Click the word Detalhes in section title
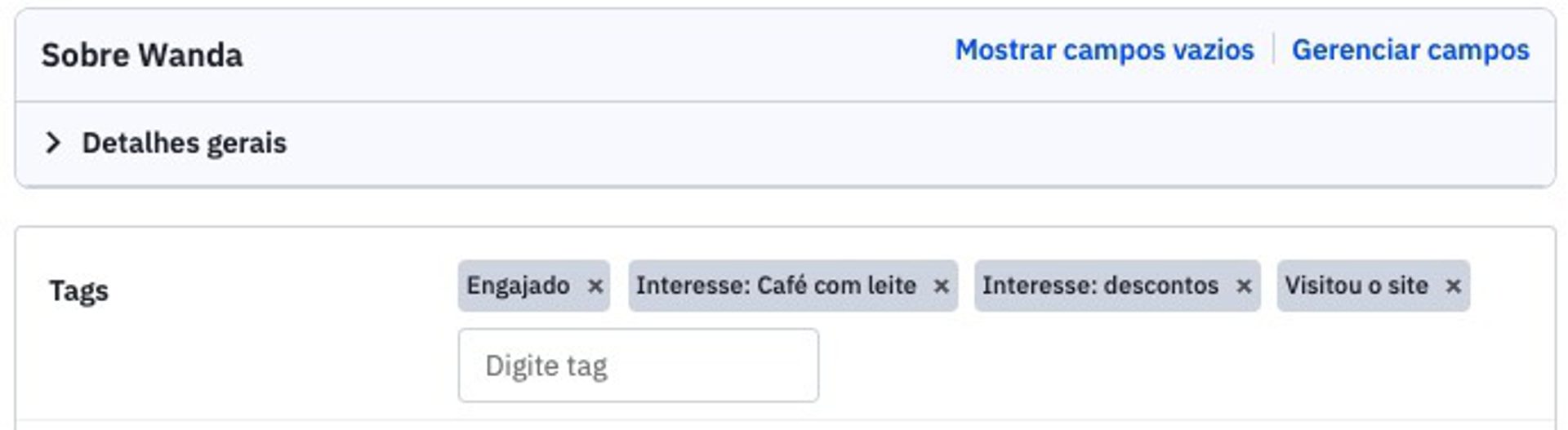Screen dimensions: 1568x430 point(140,144)
